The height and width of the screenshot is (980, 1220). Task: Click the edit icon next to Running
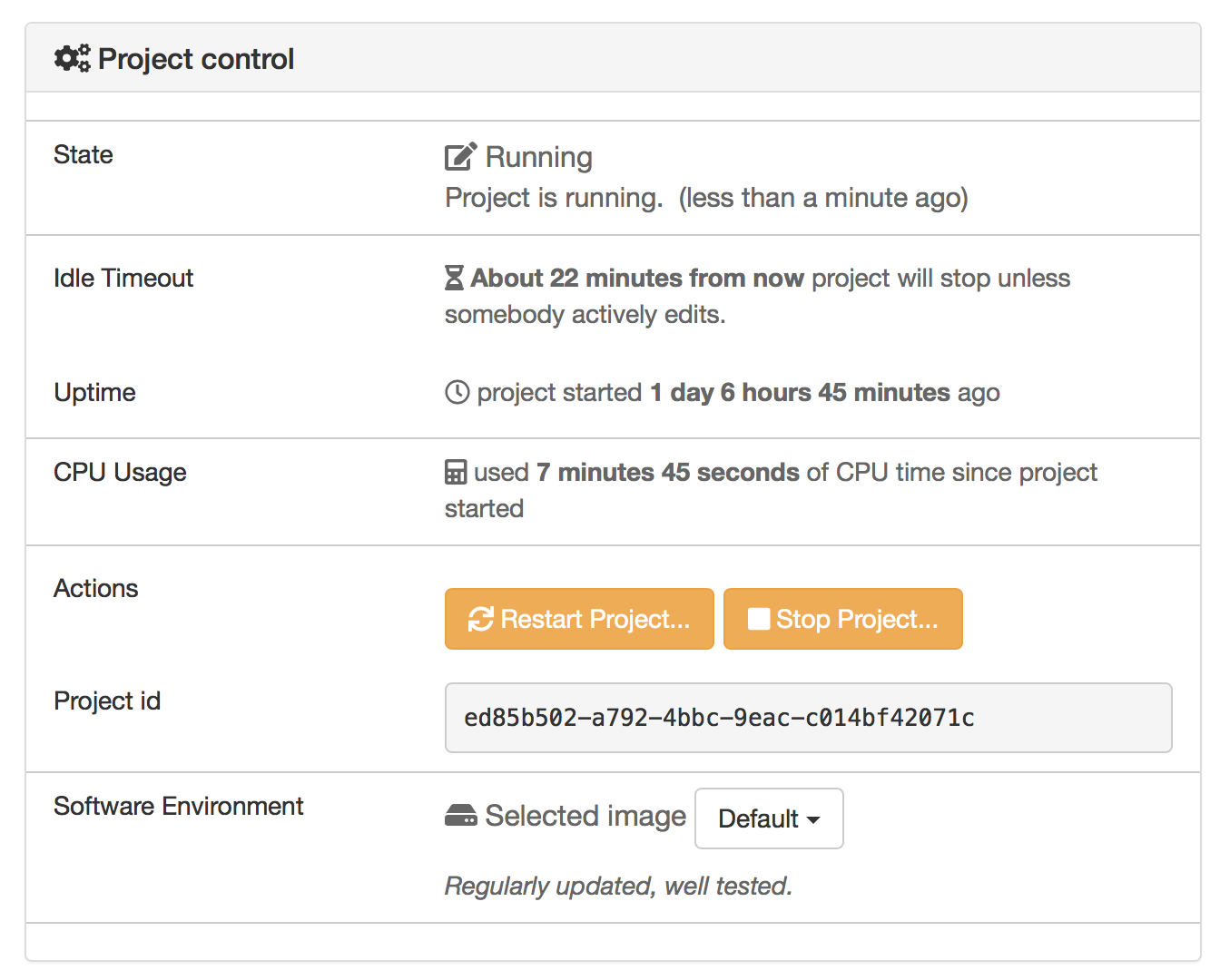click(x=460, y=157)
